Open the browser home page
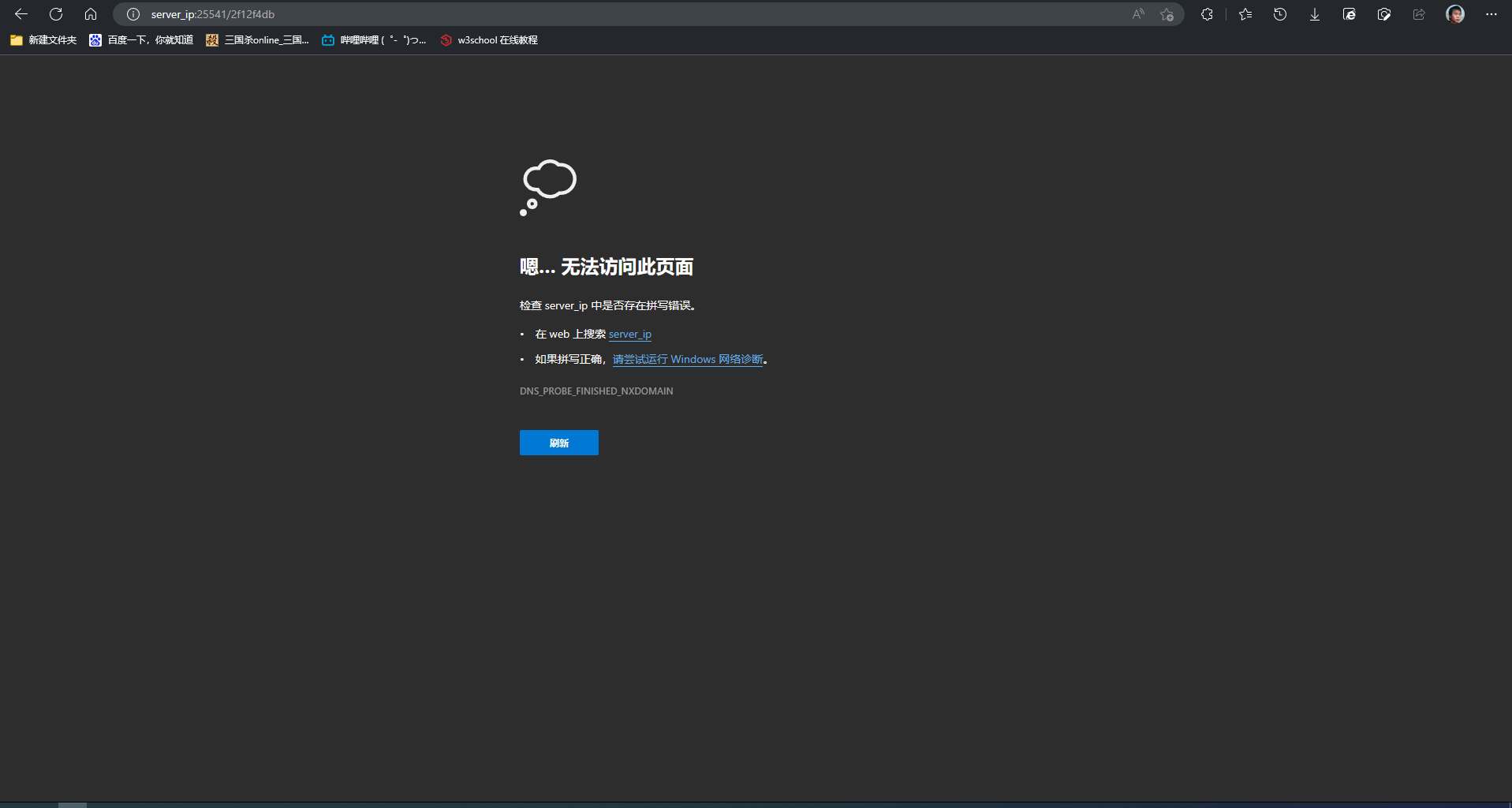Screen dimensions: 1512x808 pos(91,14)
